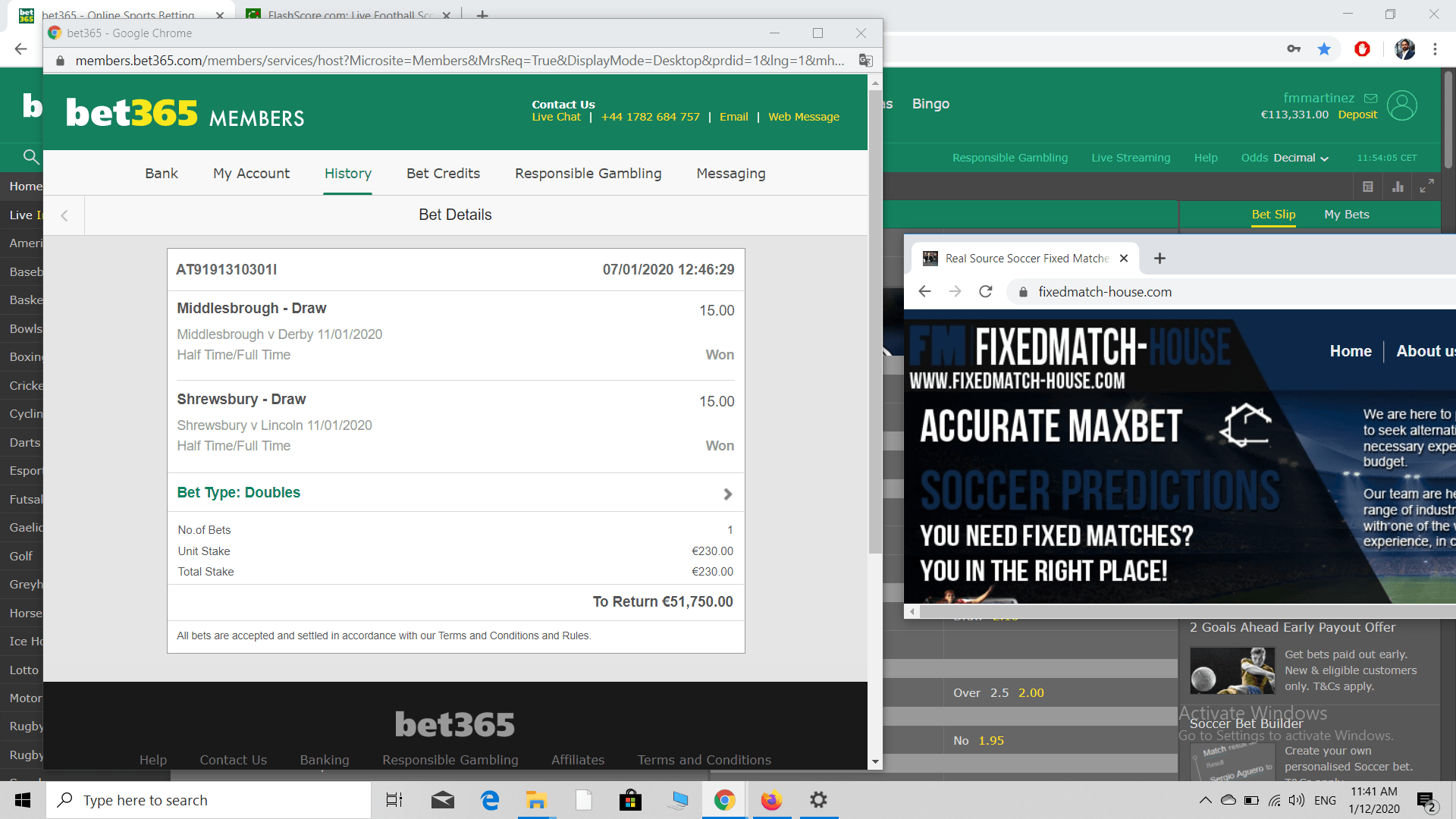The height and width of the screenshot is (819, 1456).
Task: Open Microsoft Store from the taskbar
Action: [x=630, y=800]
